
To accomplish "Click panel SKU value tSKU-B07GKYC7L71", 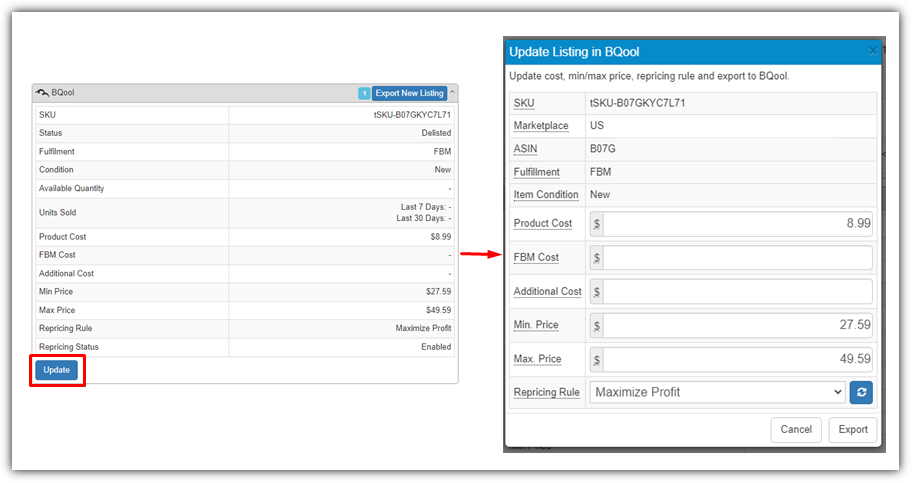I will [x=412, y=115].
